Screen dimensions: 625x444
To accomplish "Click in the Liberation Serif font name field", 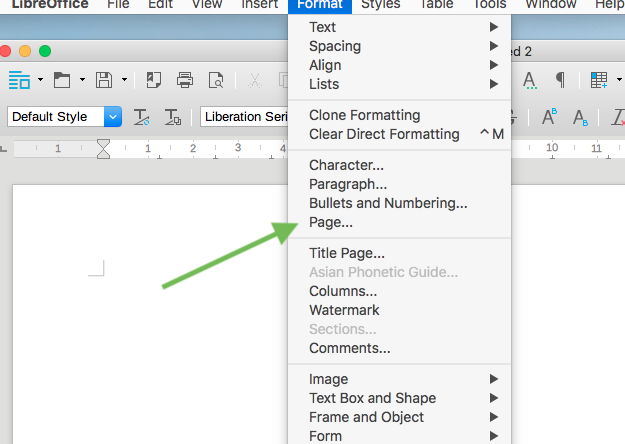I will 245,117.
